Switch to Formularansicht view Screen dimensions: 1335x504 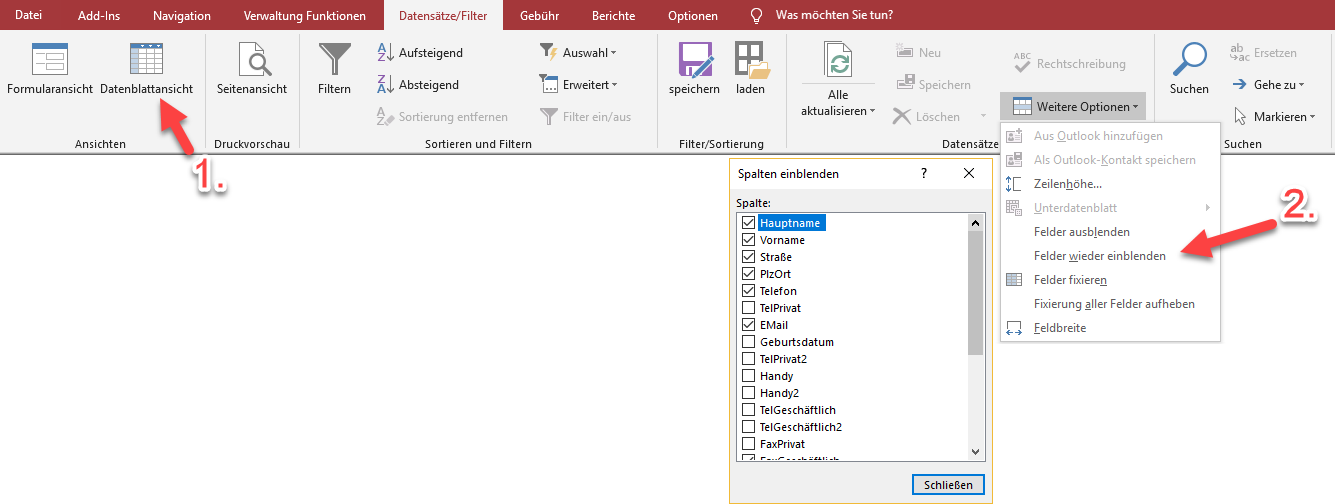(50, 69)
